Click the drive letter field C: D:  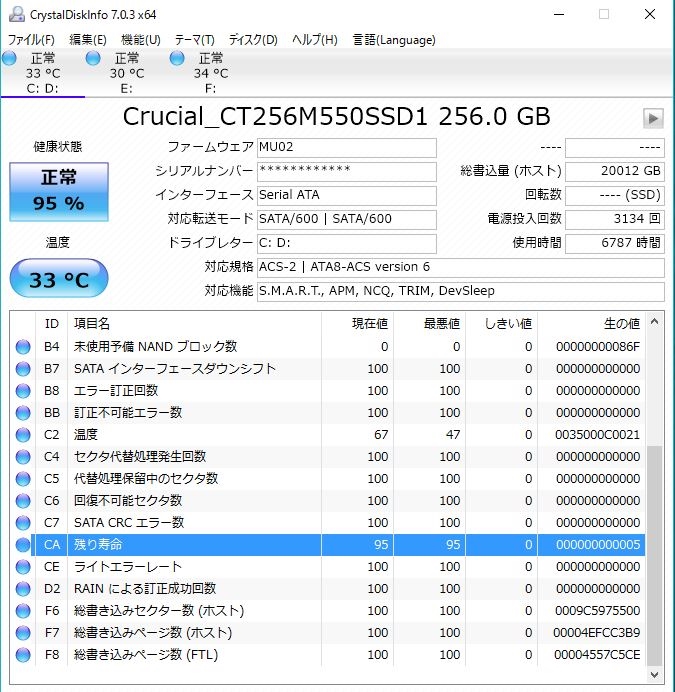point(347,244)
